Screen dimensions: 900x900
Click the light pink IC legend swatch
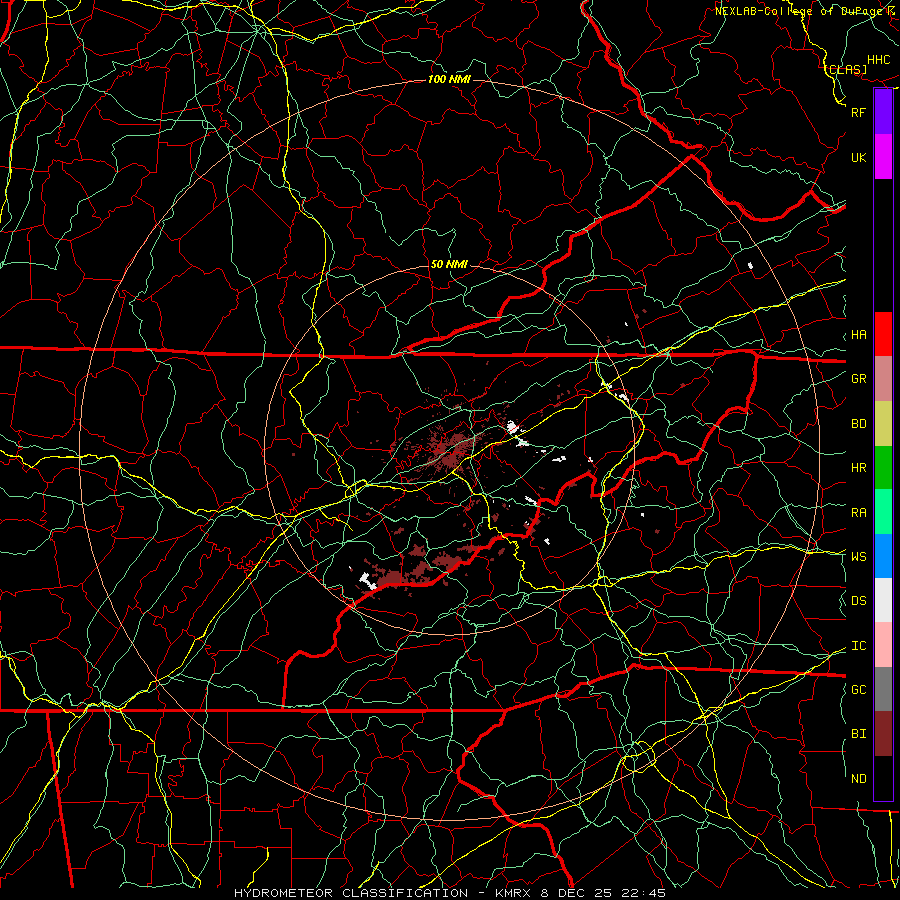pos(883,645)
